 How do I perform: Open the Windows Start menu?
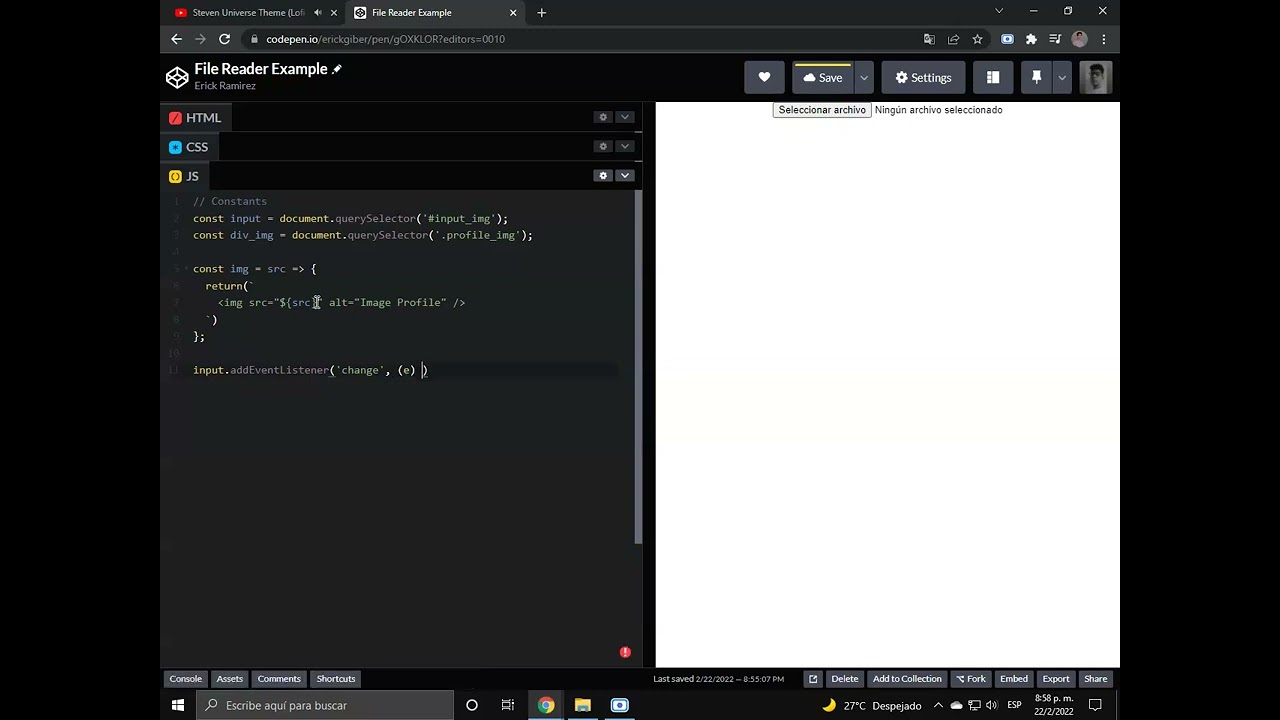click(x=178, y=705)
